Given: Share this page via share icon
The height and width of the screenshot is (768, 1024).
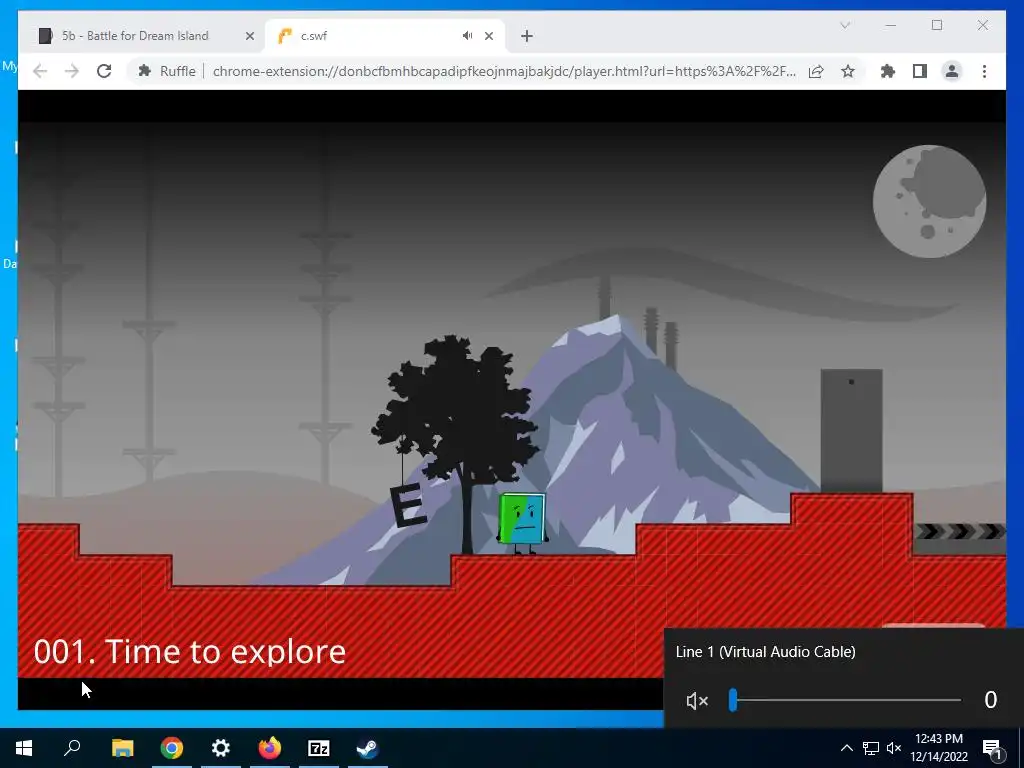Looking at the screenshot, I should [816, 71].
